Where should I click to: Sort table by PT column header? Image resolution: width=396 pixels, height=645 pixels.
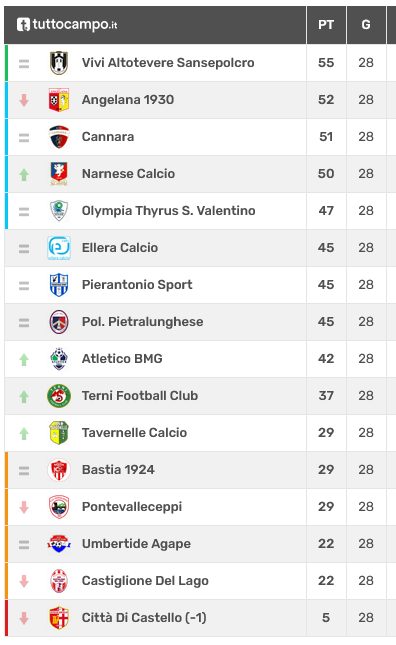(x=326, y=25)
